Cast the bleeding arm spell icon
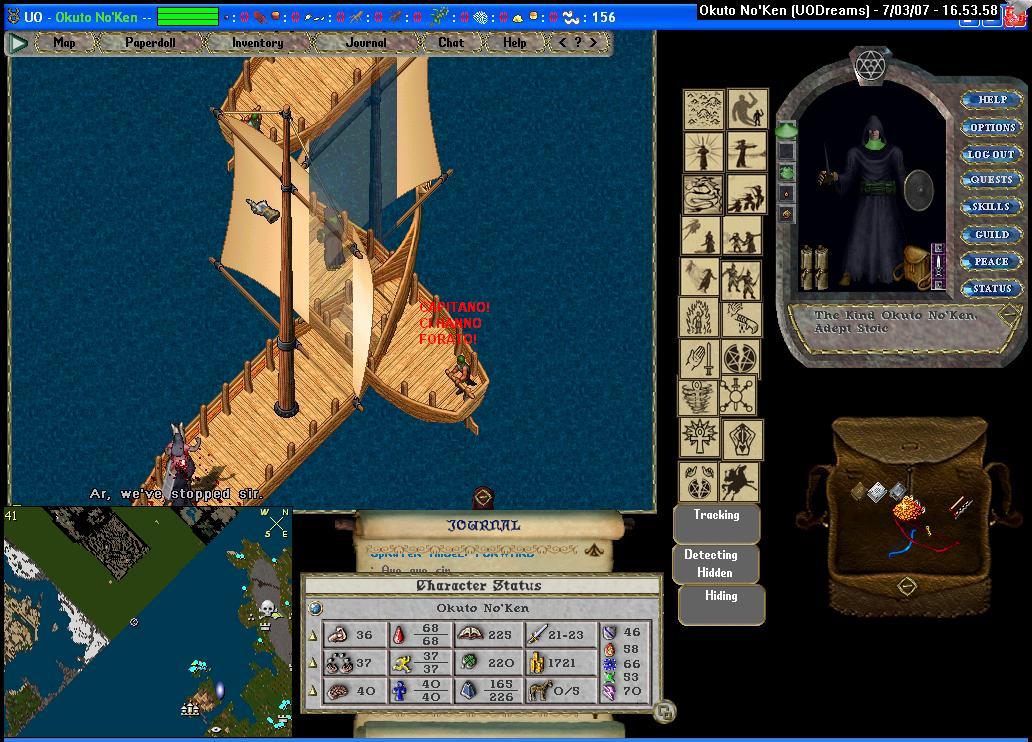The width and height of the screenshot is (1032, 742). (x=742, y=319)
